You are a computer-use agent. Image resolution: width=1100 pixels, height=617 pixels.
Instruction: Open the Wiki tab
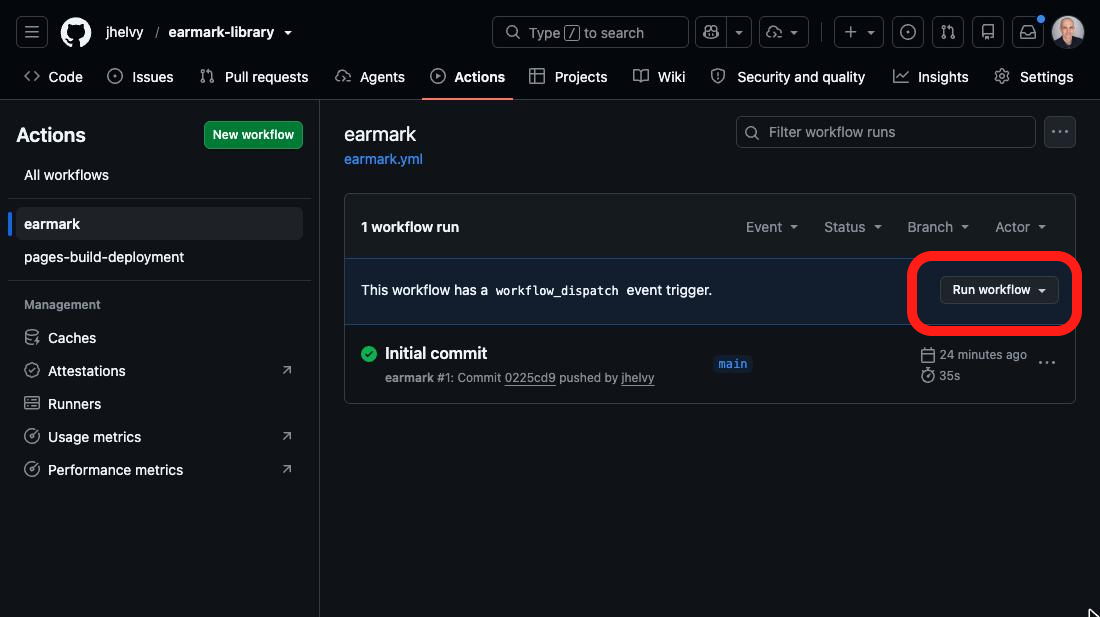click(x=659, y=76)
